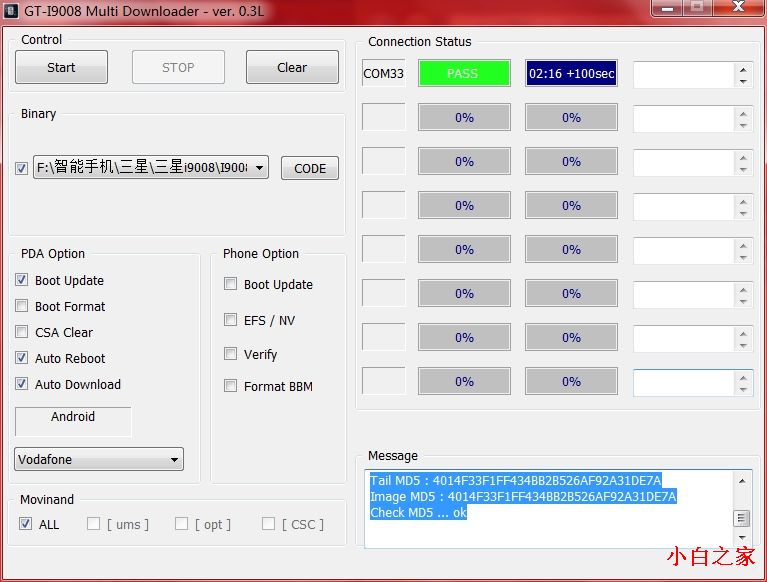This screenshot has width=767, height=582.
Task: Click fourth row's second 0% progress bar
Action: coord(571,205)
